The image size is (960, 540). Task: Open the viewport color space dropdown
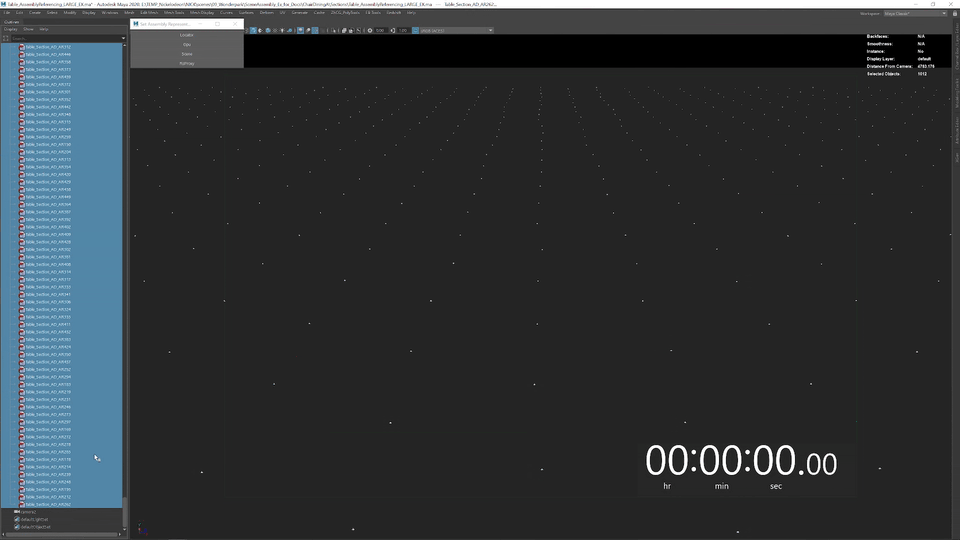(455, 30)
